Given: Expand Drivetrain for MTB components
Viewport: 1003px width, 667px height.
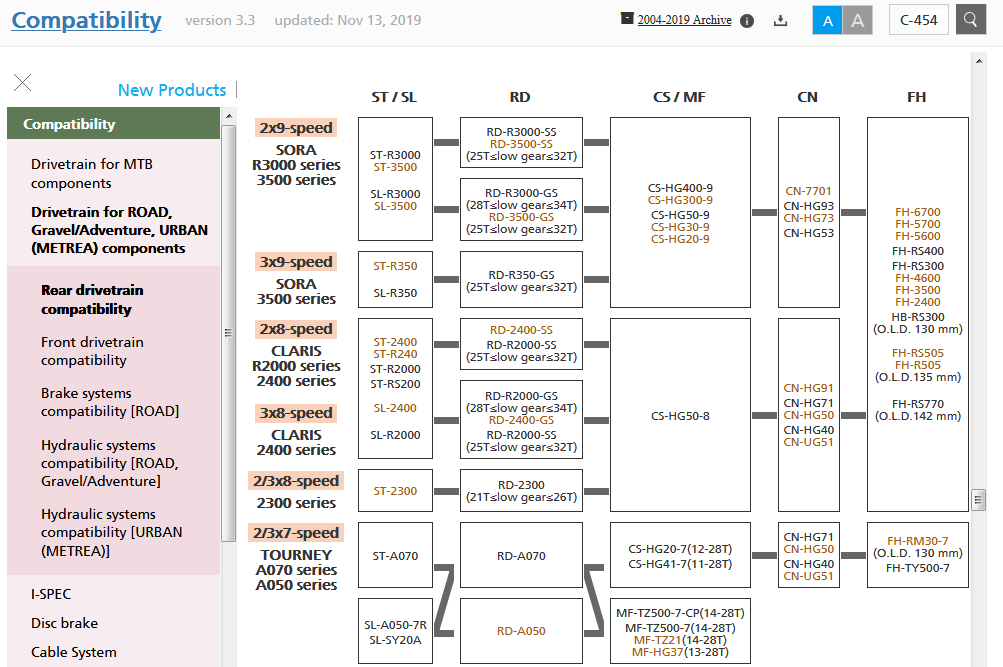Looking at the screenshot, I should coord(92,173).
